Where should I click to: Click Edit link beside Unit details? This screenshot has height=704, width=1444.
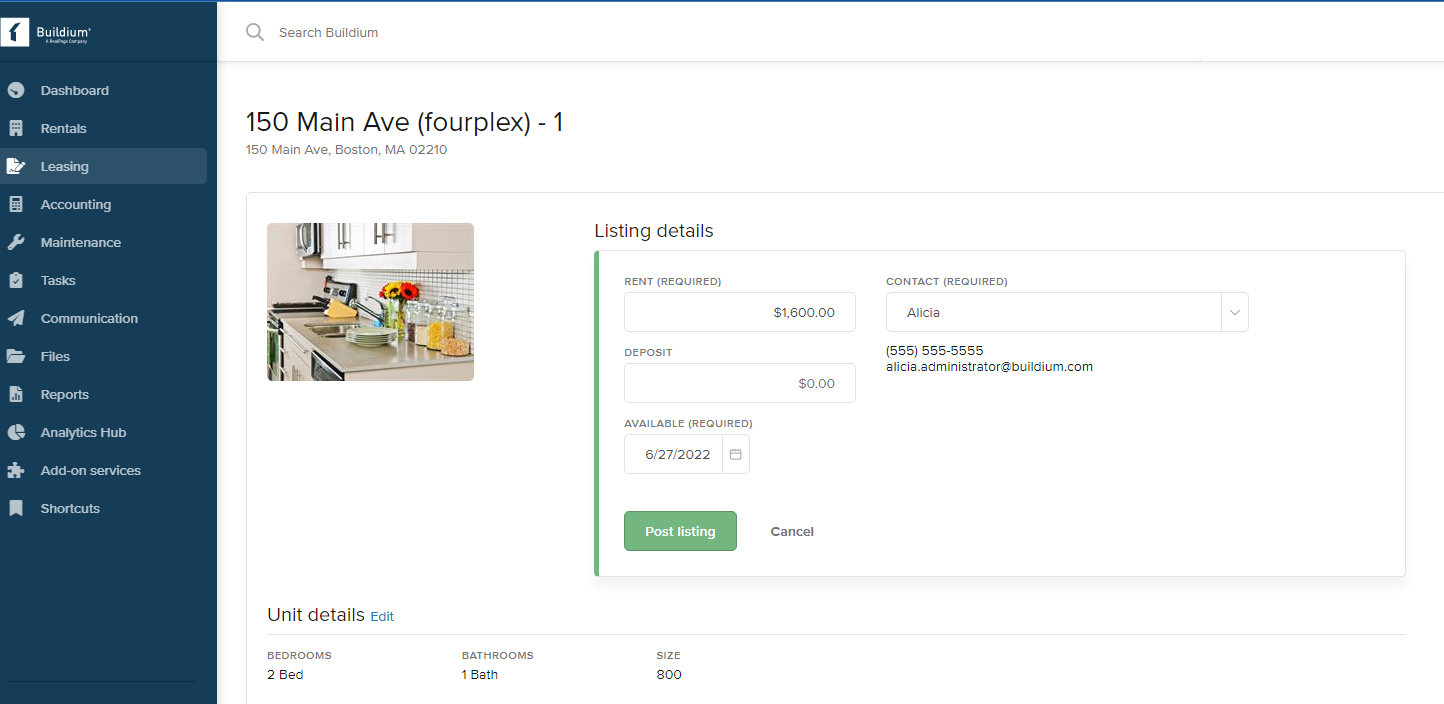(382, 617)
